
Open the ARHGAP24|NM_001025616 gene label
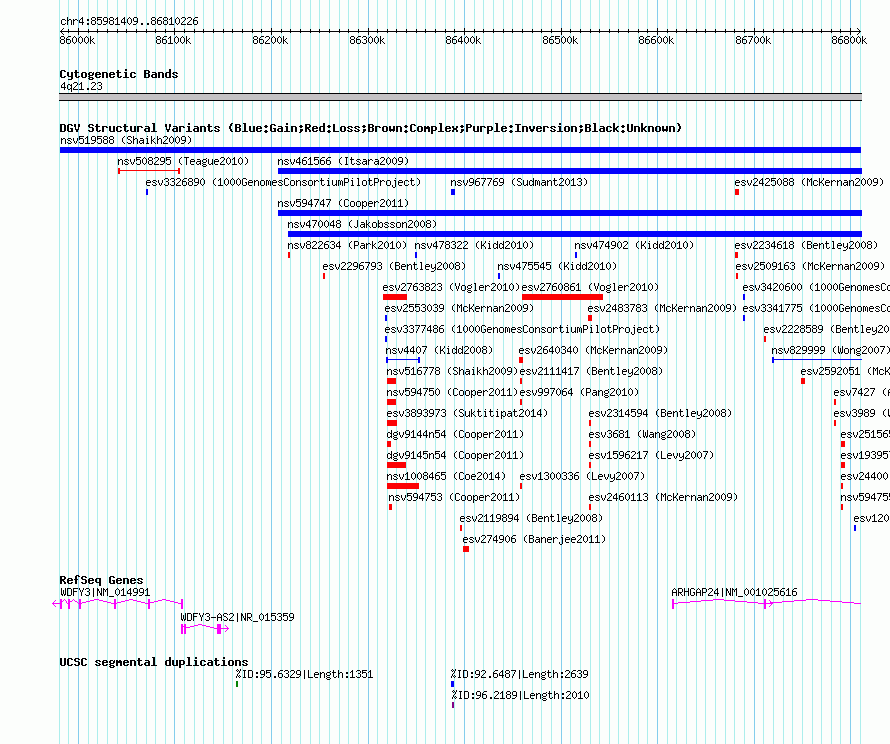(x=734, y=592)
